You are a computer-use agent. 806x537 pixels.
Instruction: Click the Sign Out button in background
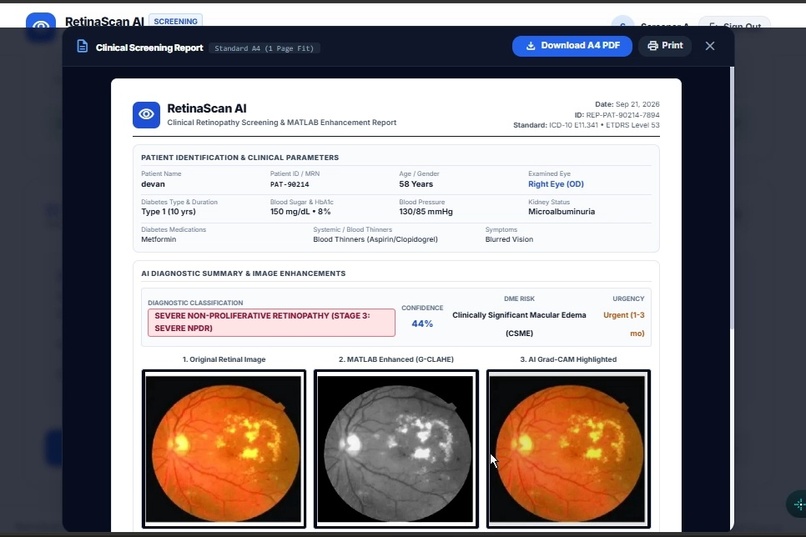[735, 26]
